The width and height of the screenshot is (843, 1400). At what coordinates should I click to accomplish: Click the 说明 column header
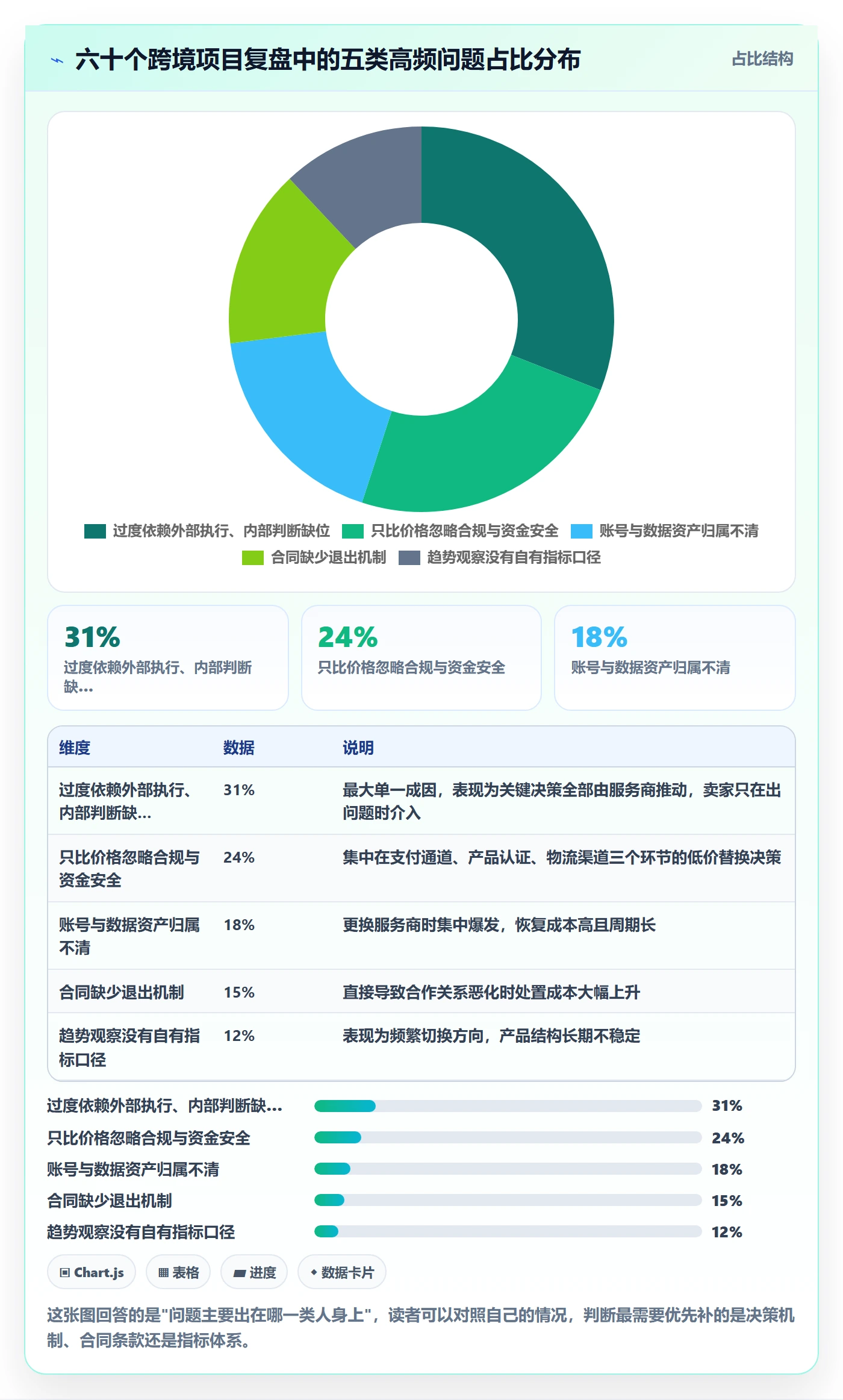pos(358,748)
